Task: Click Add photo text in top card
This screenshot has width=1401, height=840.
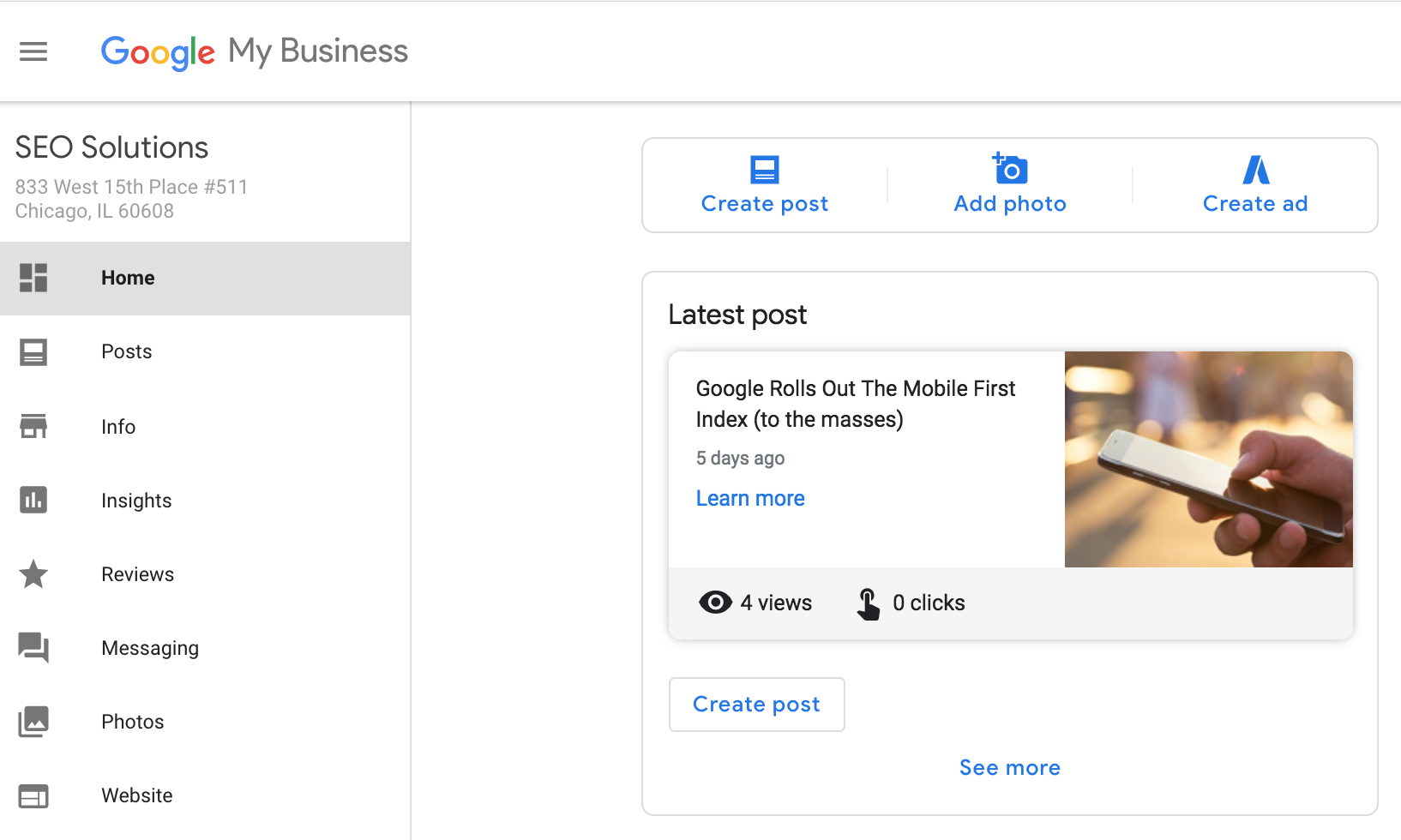Action: coord(1010,204)
